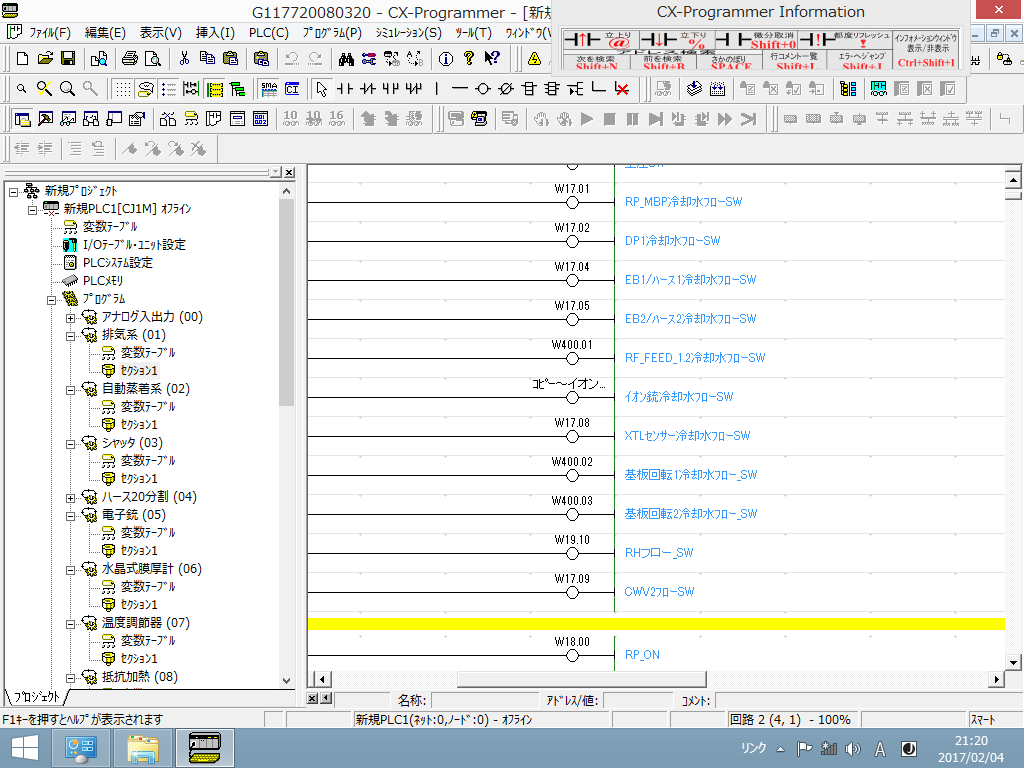Click the ladder editor horizontal scrollbar thumb
Viewport: 1024px width, 768px height.
581,680
